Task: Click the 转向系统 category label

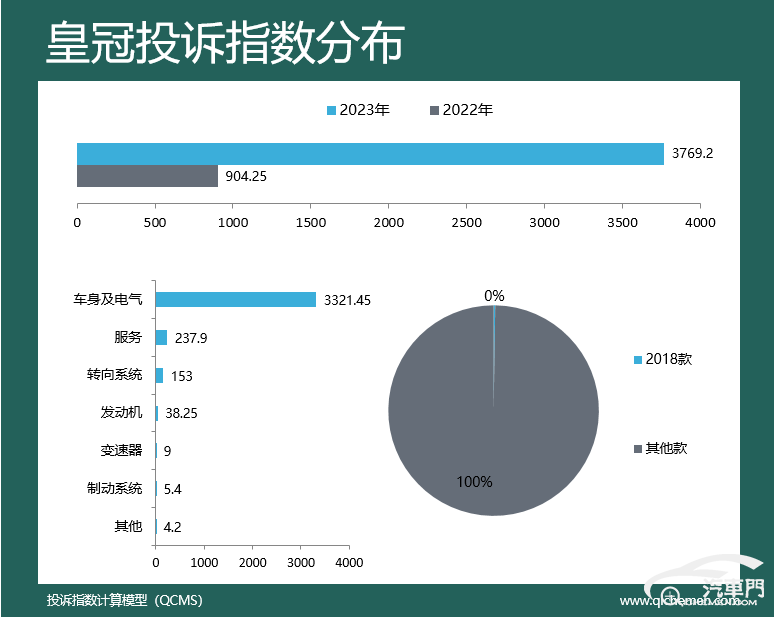Action: pos(115,375)
